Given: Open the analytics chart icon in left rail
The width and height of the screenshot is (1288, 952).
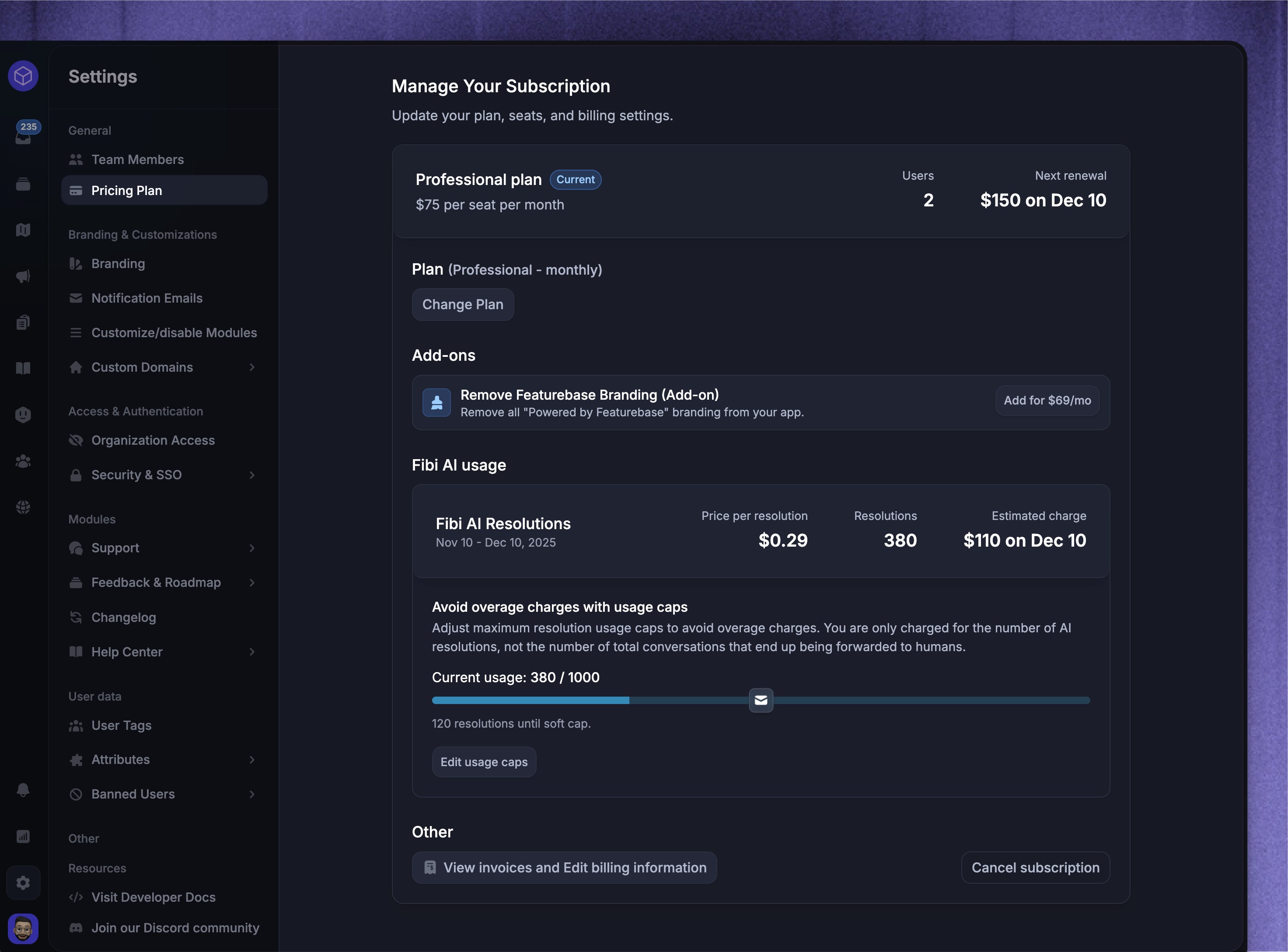Looking at the screenshot, I should 23,836.
